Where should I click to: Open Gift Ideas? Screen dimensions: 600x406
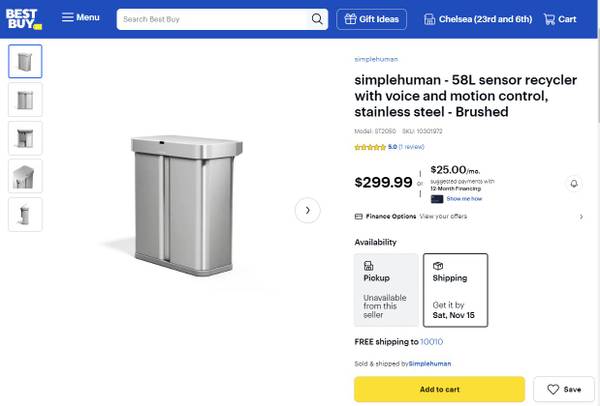372,19
